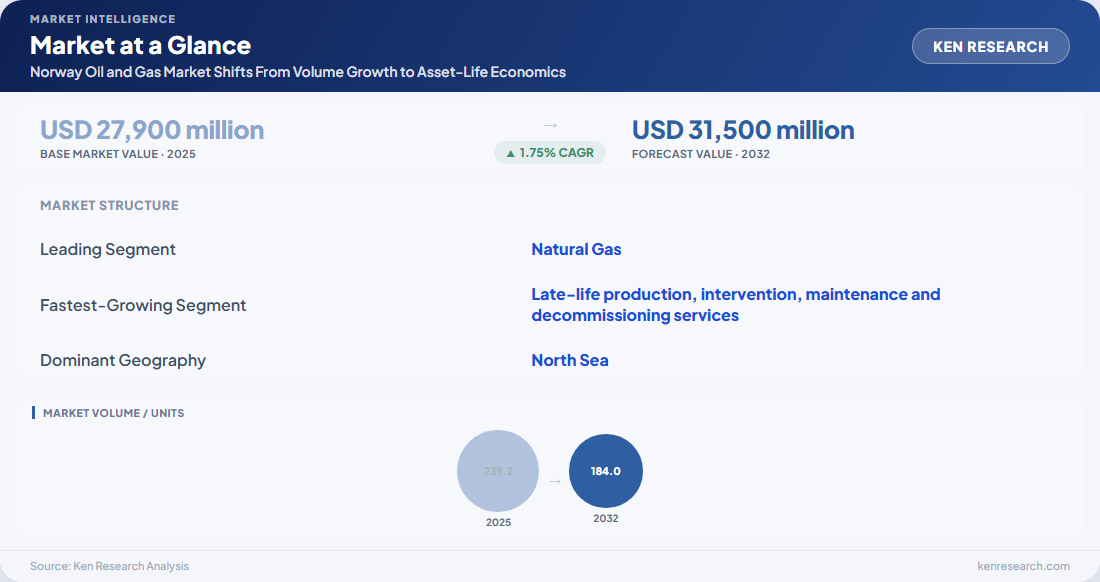Screen dimensions: 1100x582
Task: Click the "2032" label under the dark circle
Action: click(605, 518)
